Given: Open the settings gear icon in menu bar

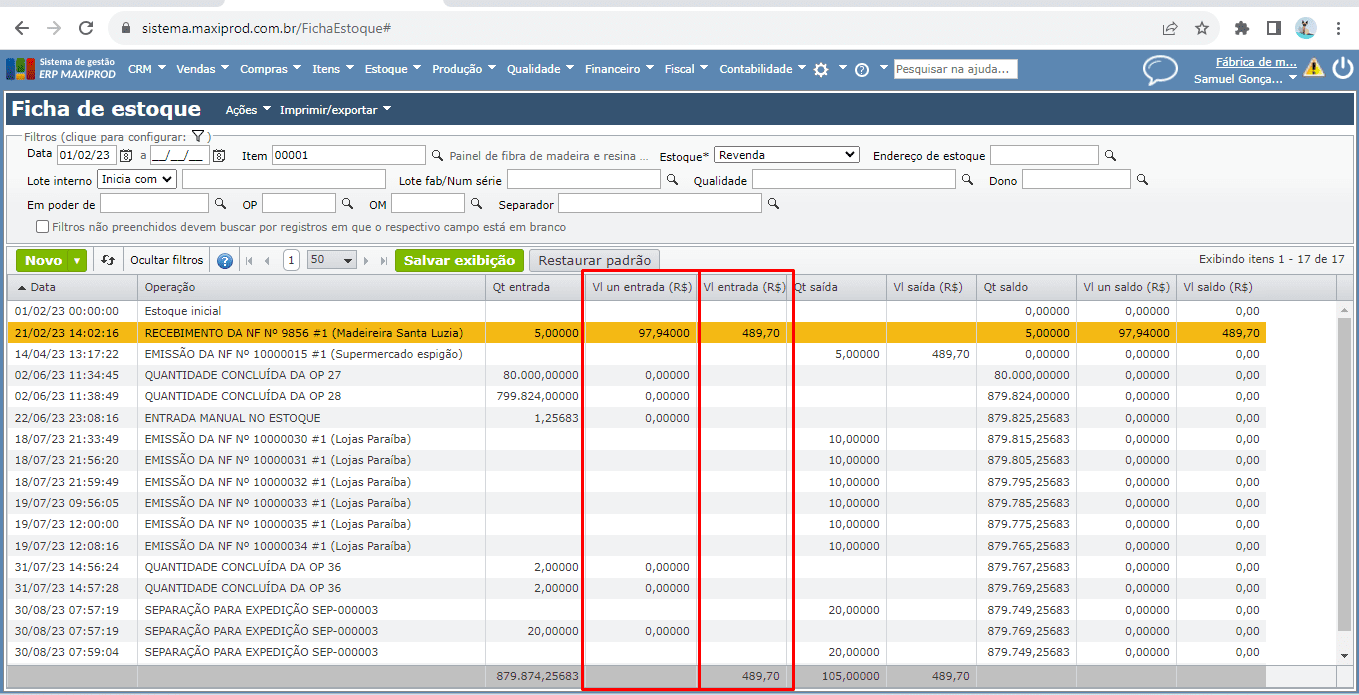Looking at the screenshot, I should pyautogui.click(x=821, y=70).
